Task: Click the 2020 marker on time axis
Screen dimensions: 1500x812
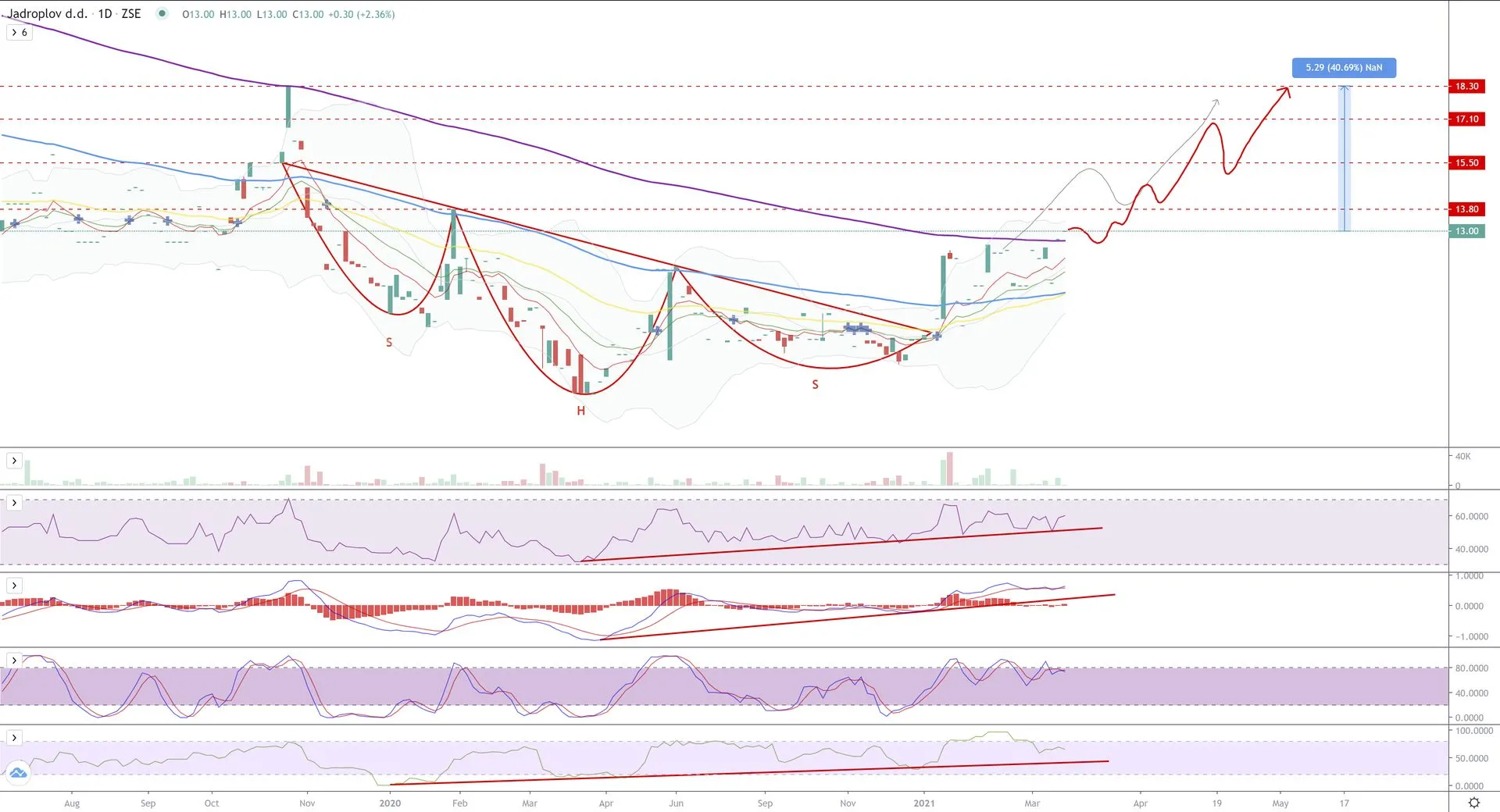Action: tap(390, 803)
